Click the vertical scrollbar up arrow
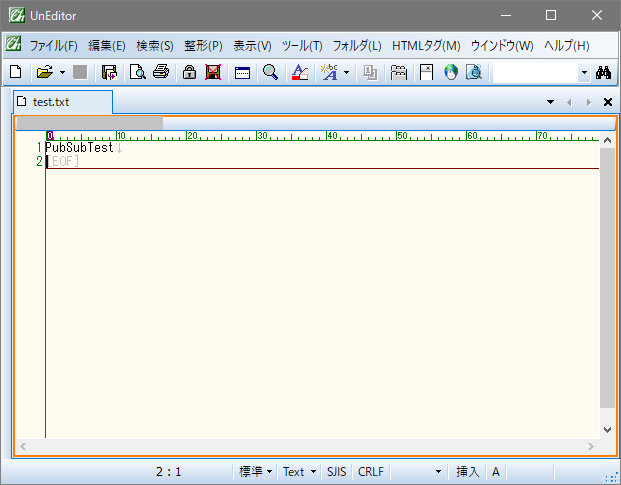621x485 pixels. click(608, 140)
